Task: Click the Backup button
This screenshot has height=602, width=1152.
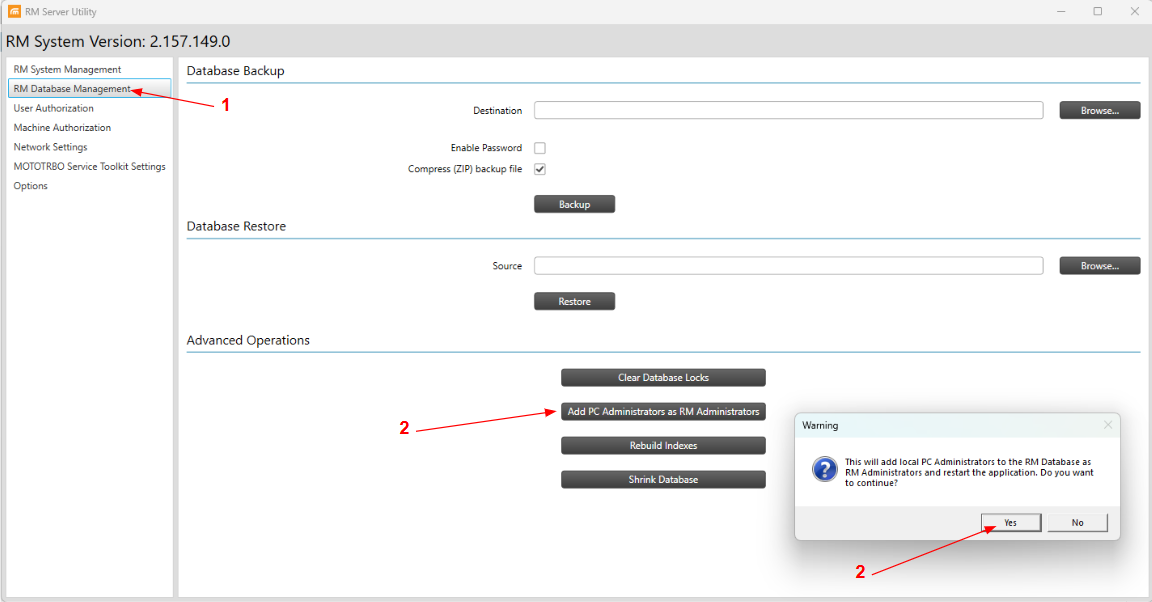Action: (575, 204)
